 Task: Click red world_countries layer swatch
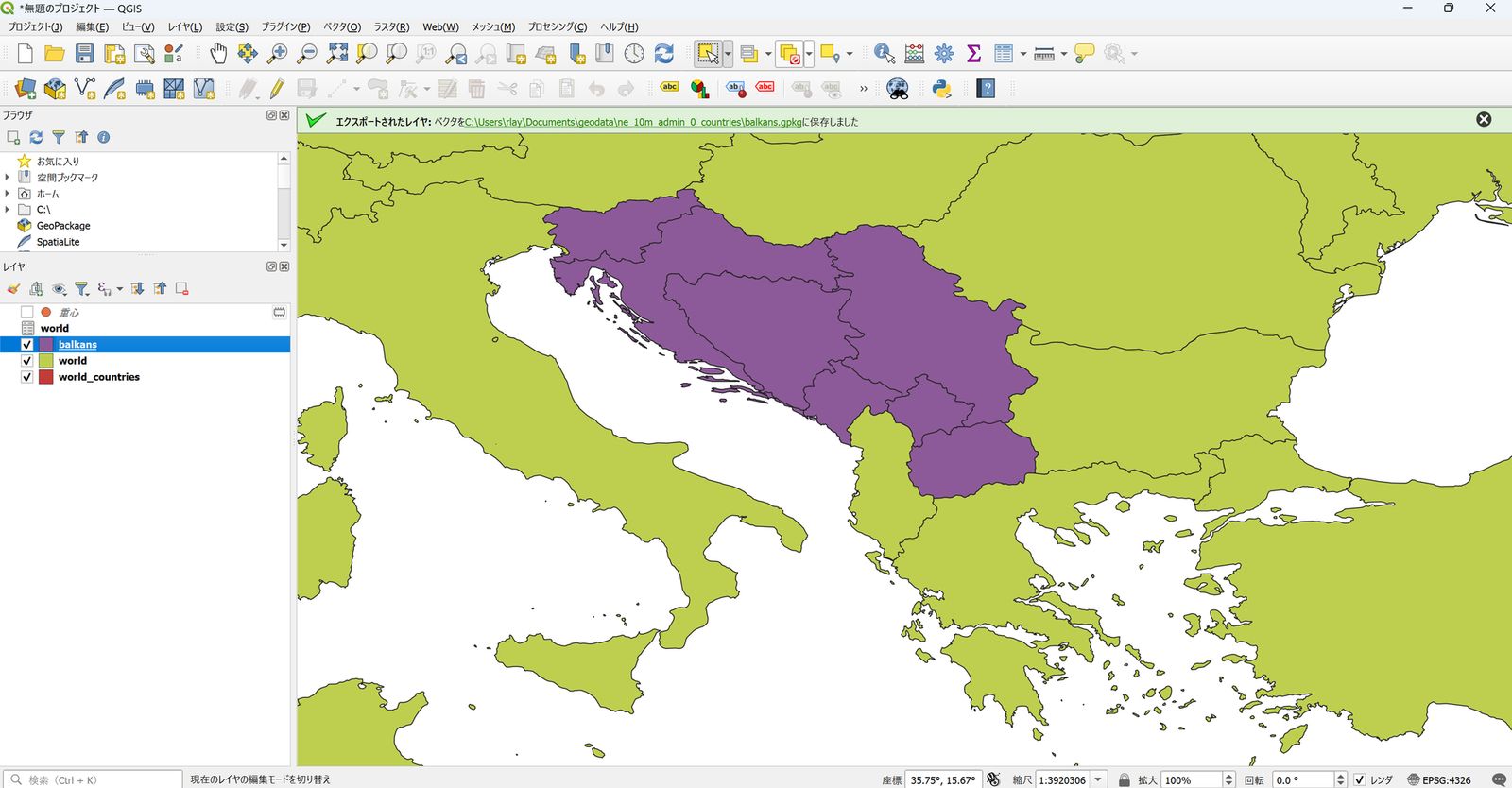coord(46,377)
